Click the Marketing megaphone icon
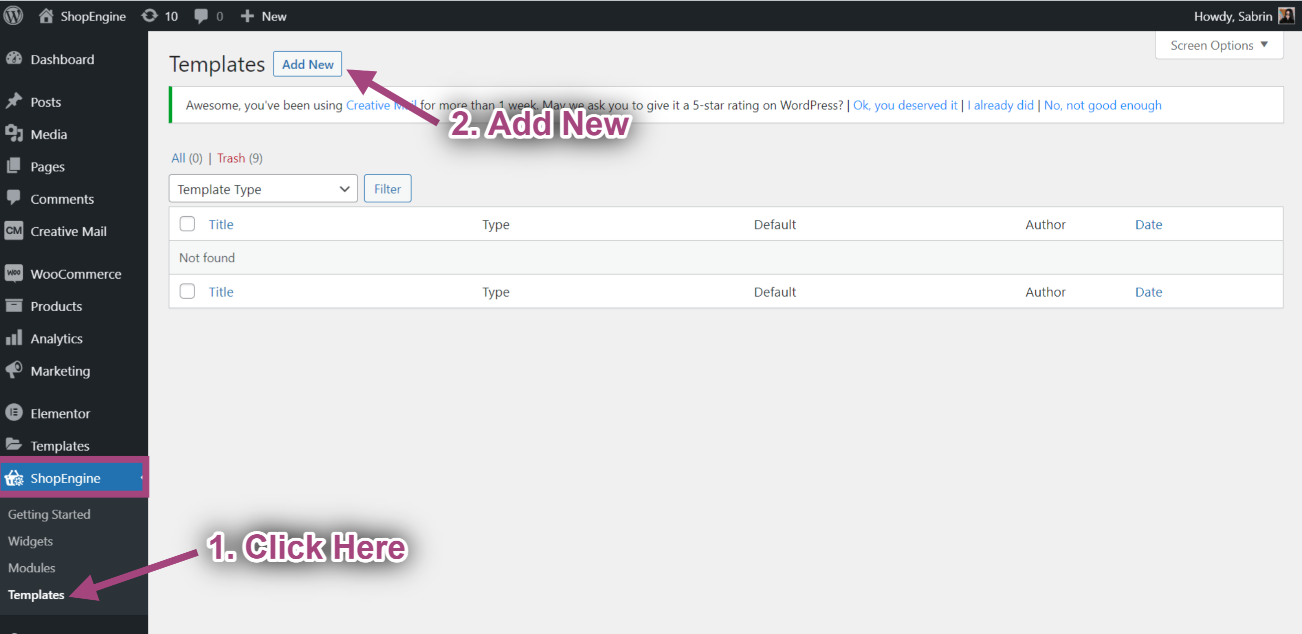 coord(14,371)
